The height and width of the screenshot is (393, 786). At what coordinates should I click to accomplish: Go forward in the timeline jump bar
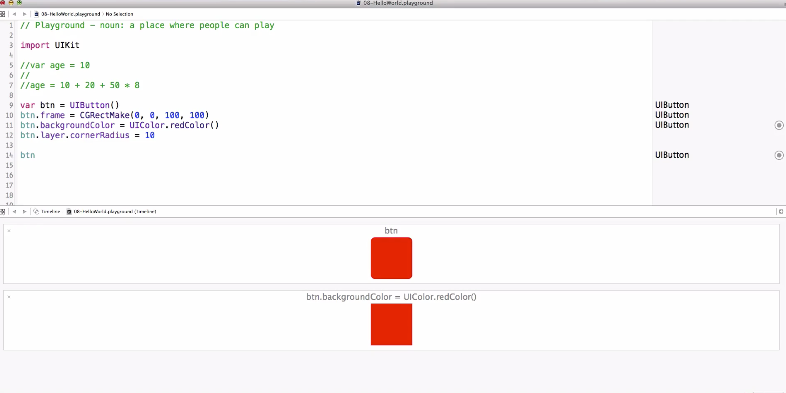24,212
